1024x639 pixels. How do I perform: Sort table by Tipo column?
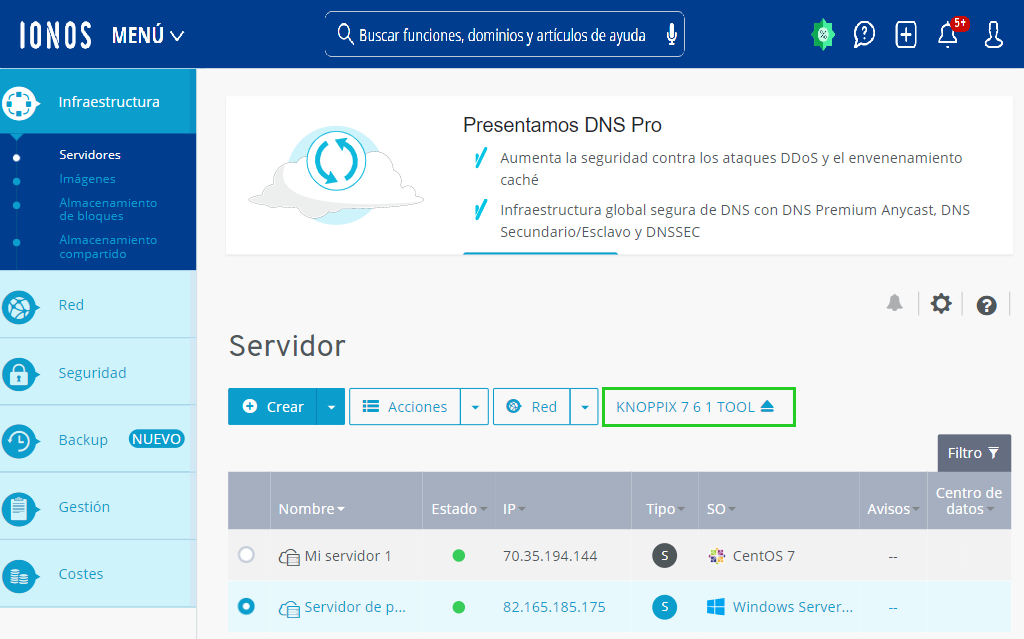[x=665, y=509]
